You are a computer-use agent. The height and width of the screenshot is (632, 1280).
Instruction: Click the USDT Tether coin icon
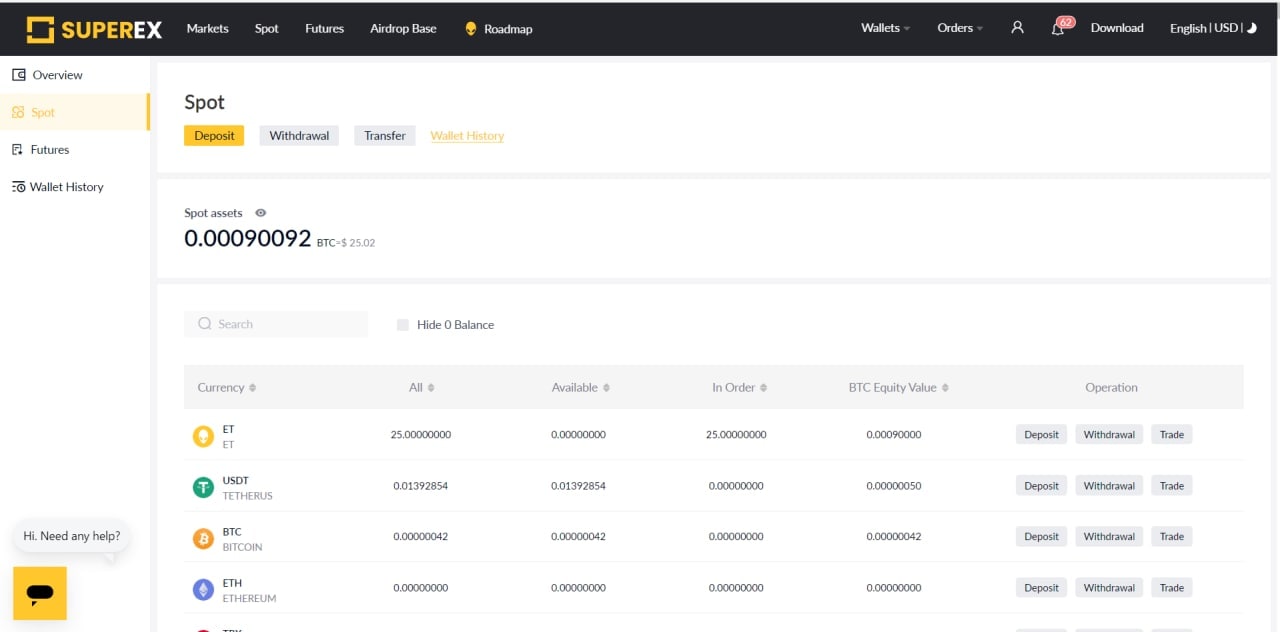203,488
